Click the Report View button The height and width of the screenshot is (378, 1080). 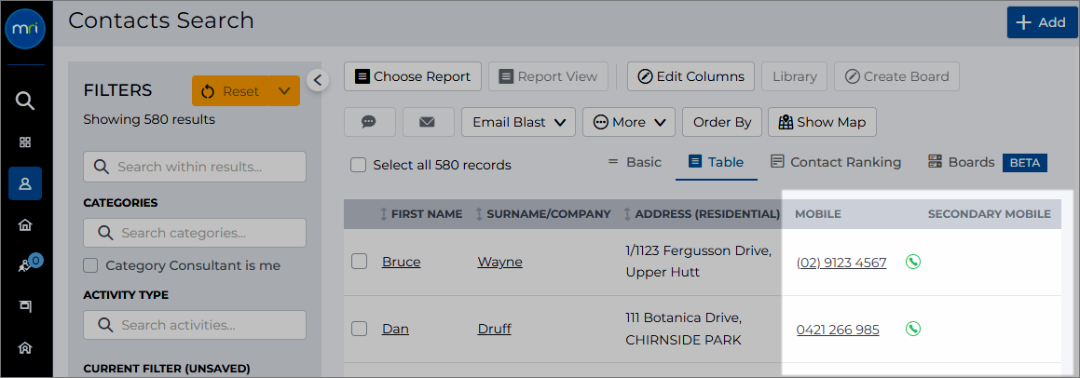548,76
